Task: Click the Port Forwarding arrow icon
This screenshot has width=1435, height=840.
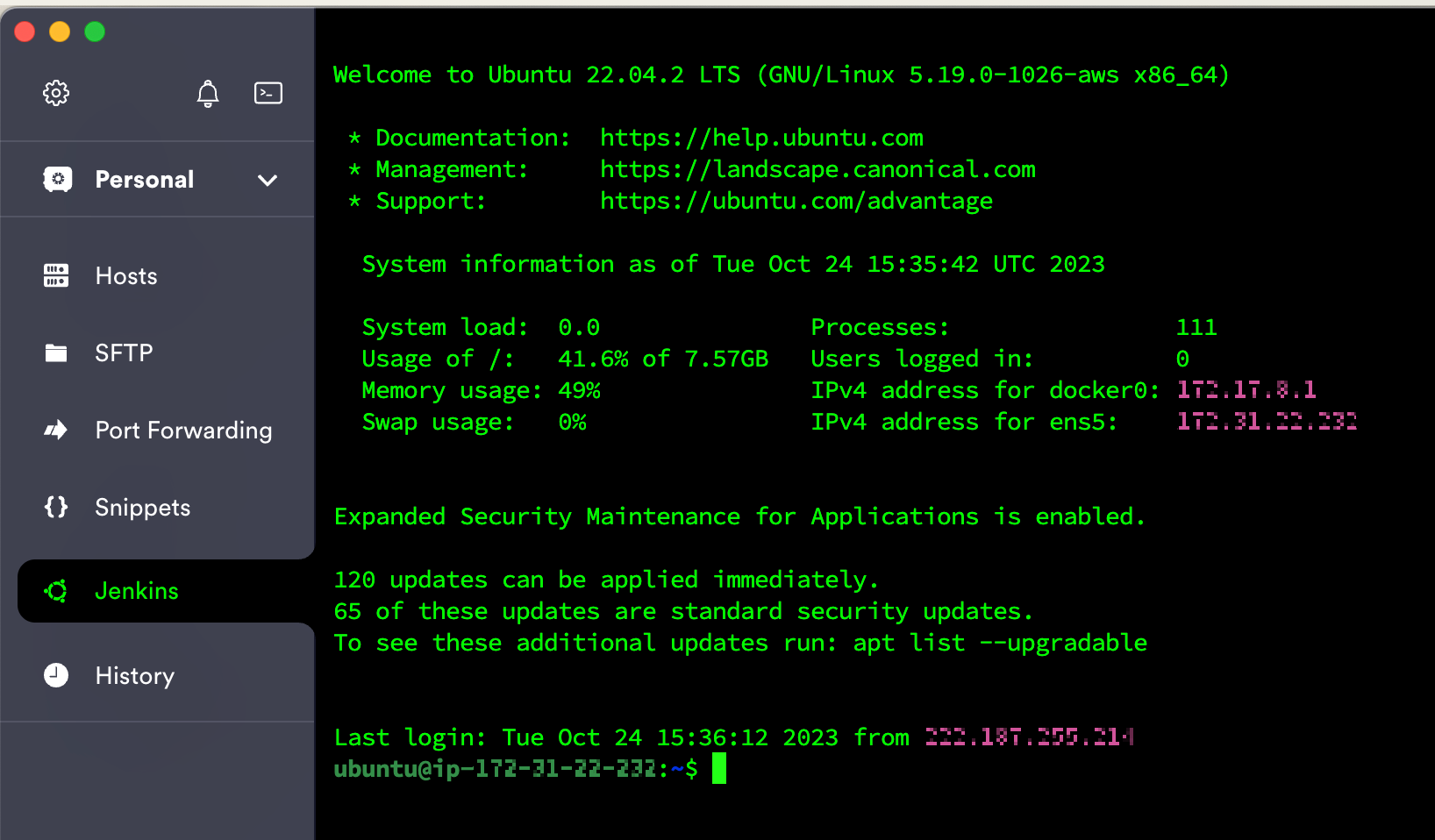Action: 56,430
